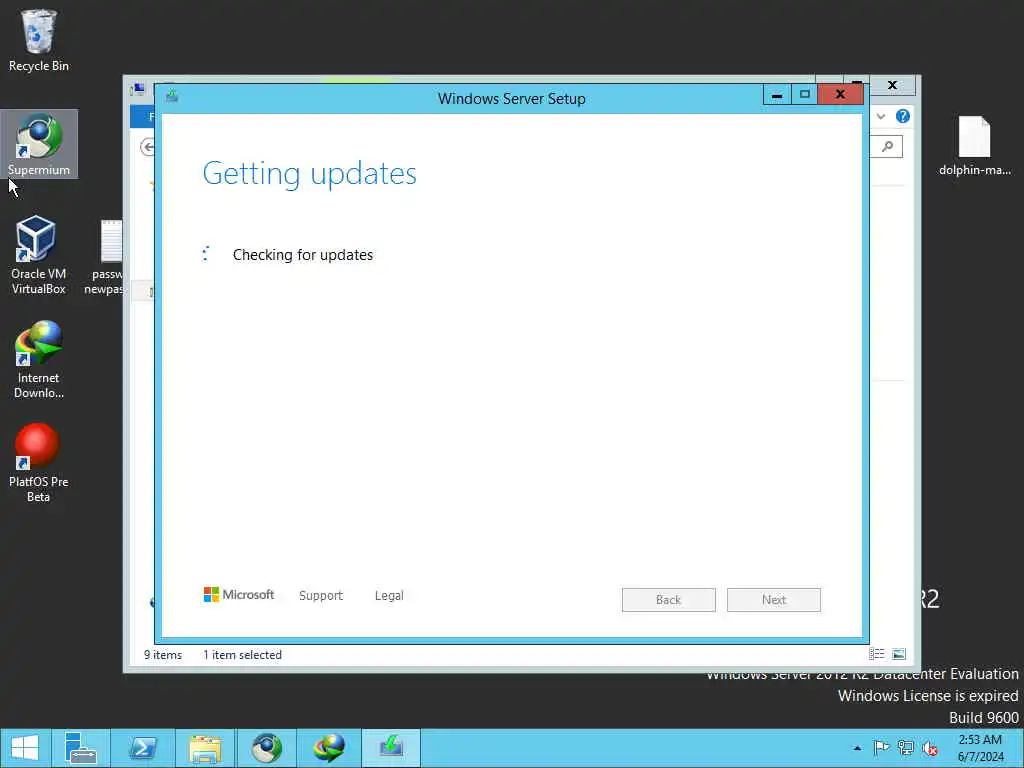The width and height of the screenshot is (1024, 768).
Task: Select the Internet Download Manager desktop shortcut
Action: (x=39, y=359)
